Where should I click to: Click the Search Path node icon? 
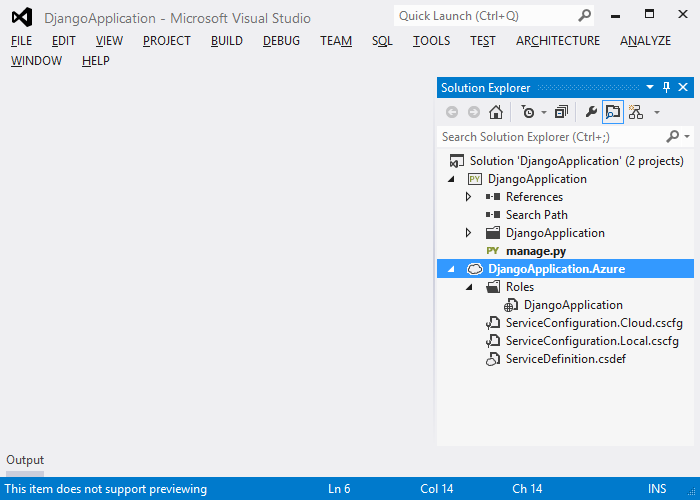pyautogui.click(x=493, y=215)
